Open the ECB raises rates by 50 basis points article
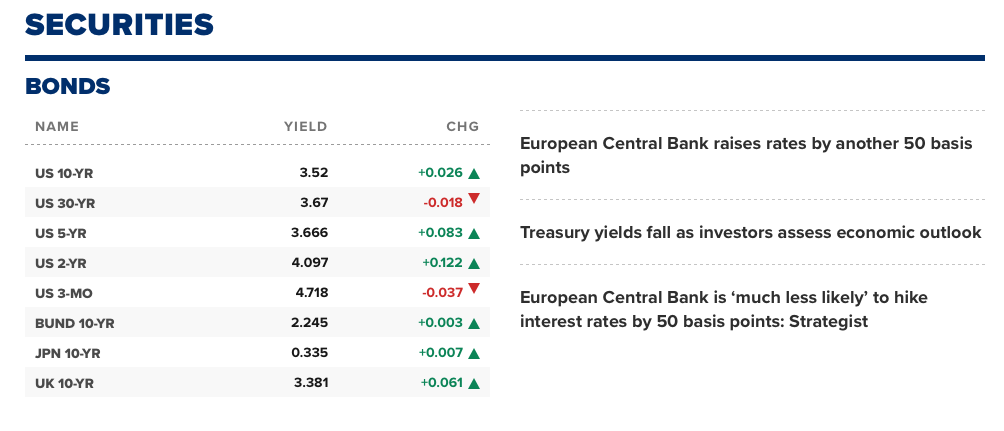Viewport: 1004px width, 431px height. [746, 155]
